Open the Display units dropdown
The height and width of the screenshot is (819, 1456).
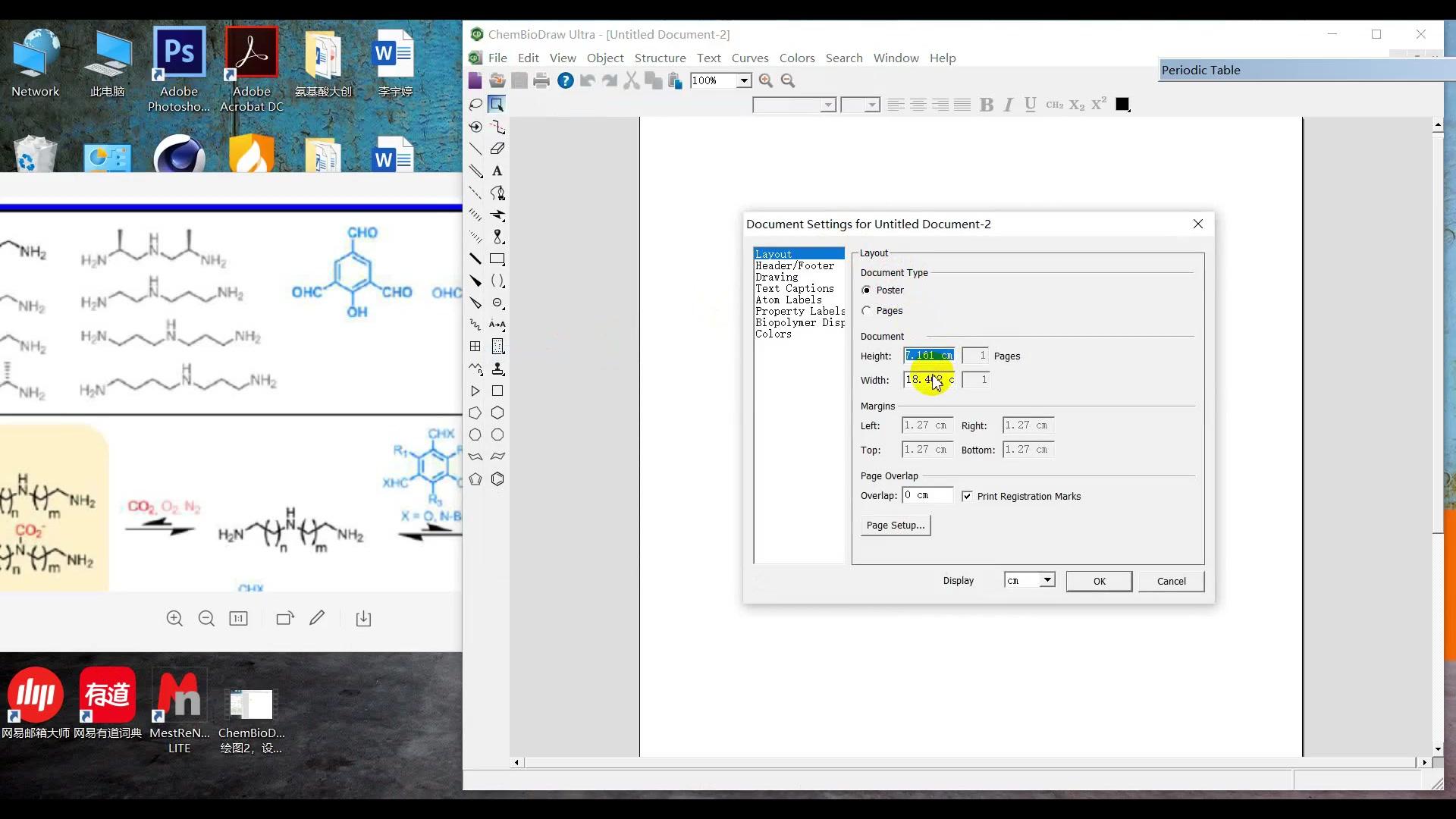coord(1046,579)
